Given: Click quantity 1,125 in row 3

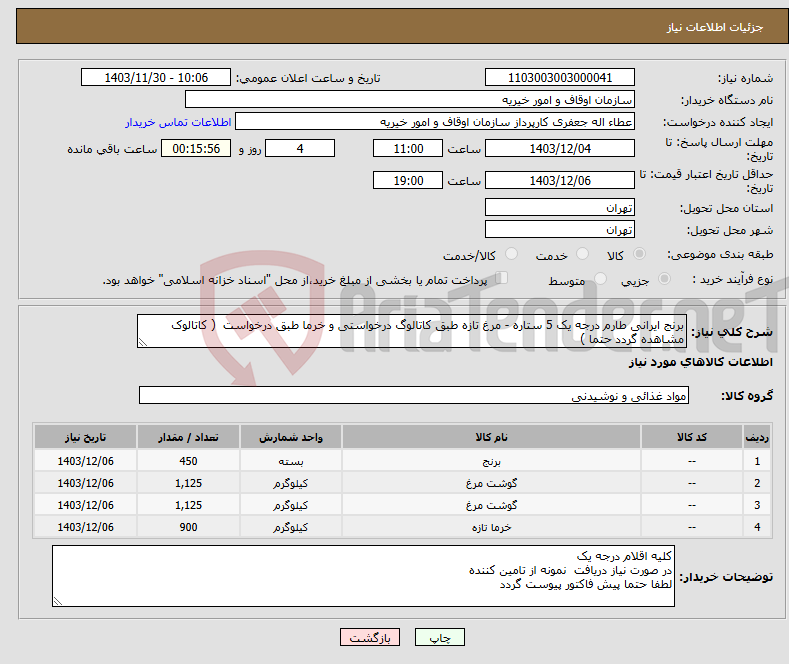Looking at the screenshot, I should tap(188, 506).
